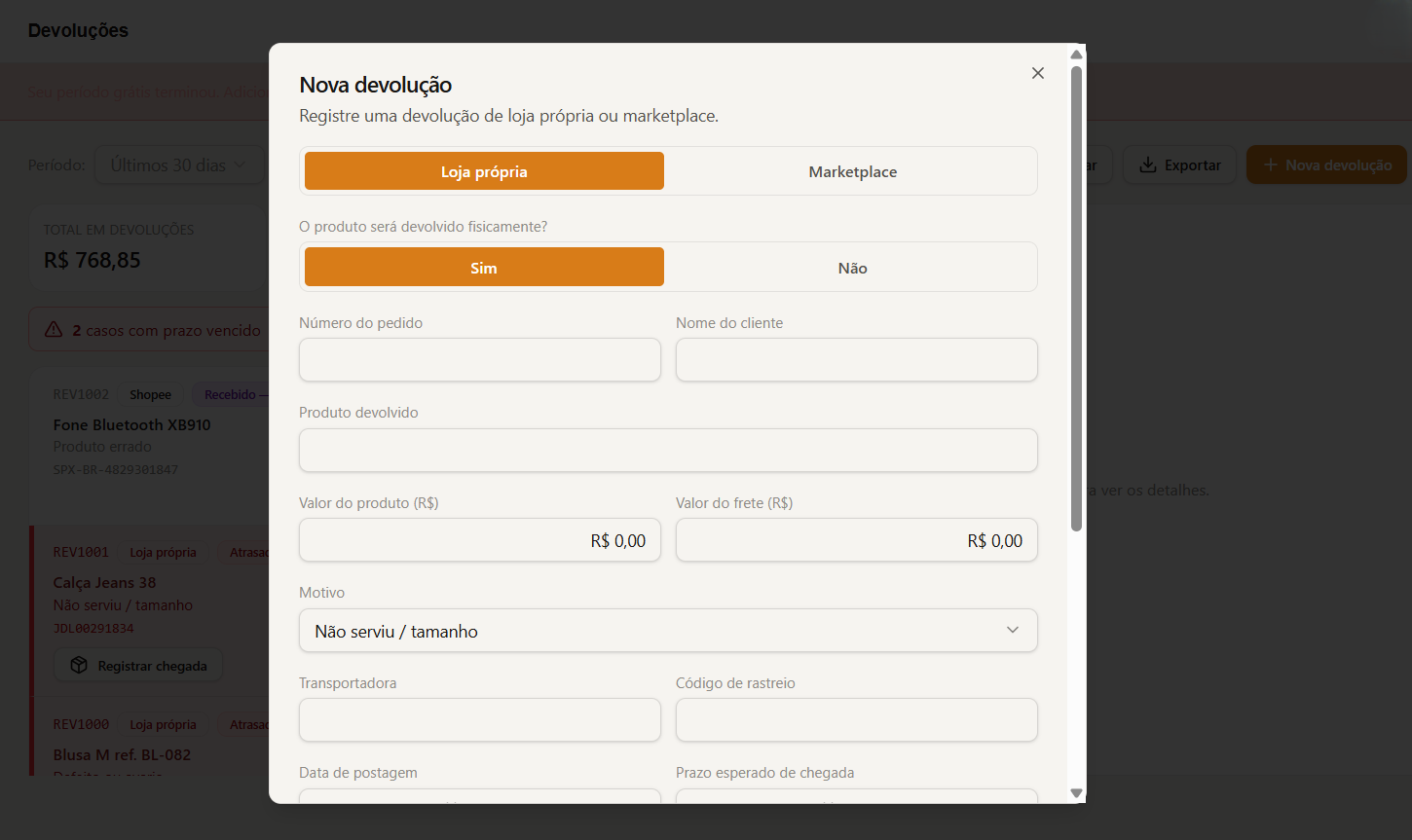
Task: Click the warning triangle icon for overdue cases
Action: point(54,330)
